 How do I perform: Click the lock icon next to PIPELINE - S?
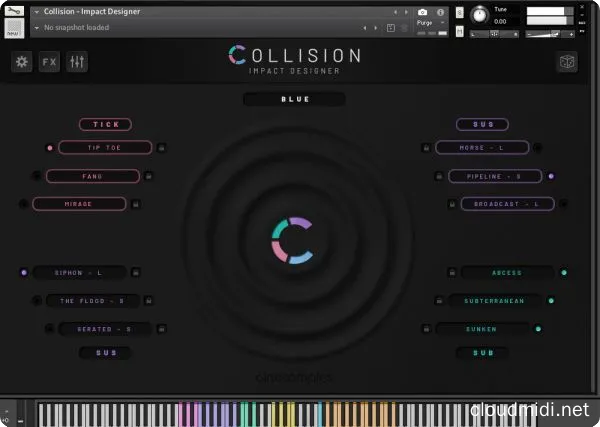pyautogui.click(x=439, y=176)
